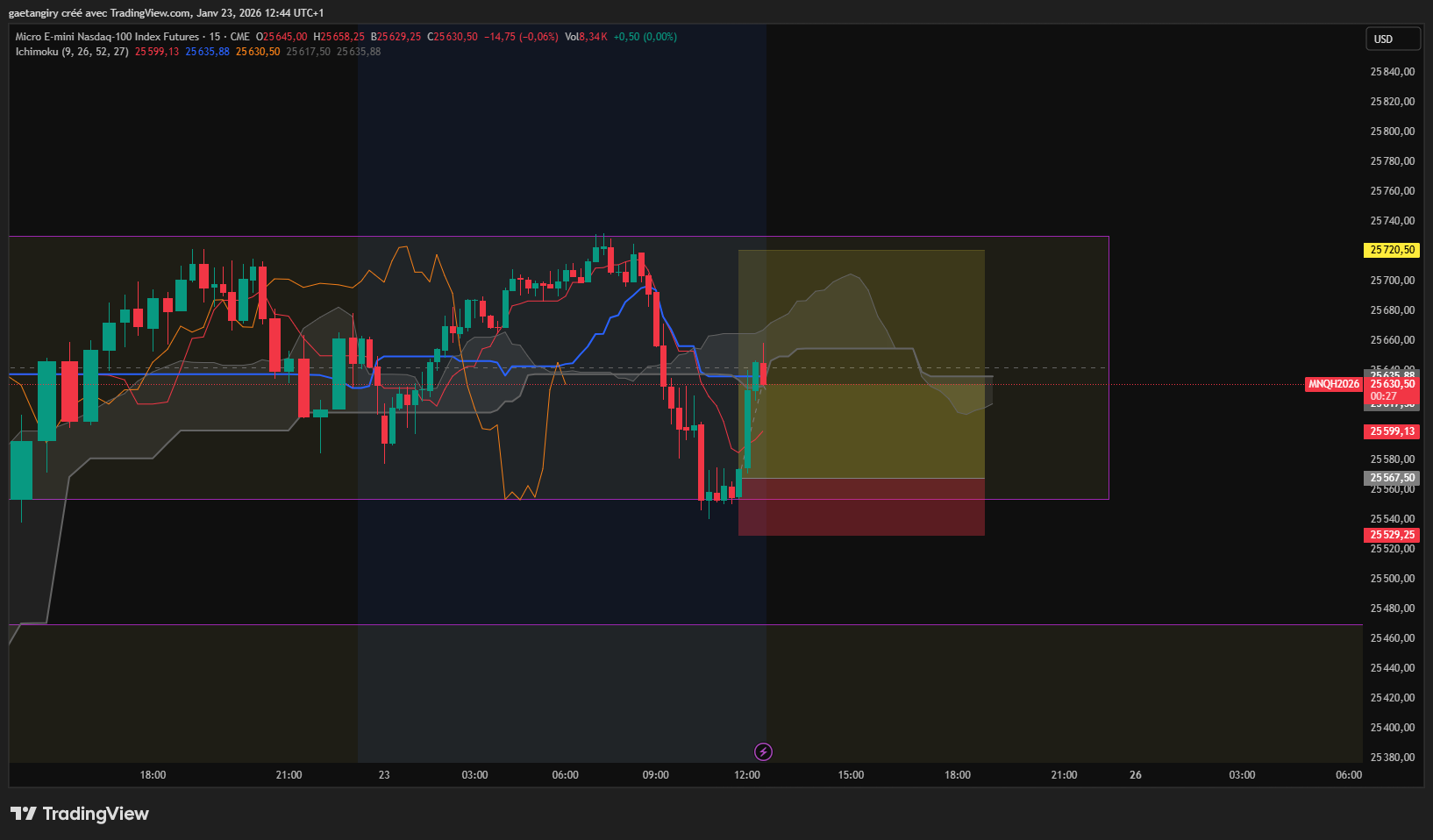Image resolution: width=1433 pixels, height=840 pixels.
Task: Click the high value H25658,25 in legend
Action: [x=339, y=37]
